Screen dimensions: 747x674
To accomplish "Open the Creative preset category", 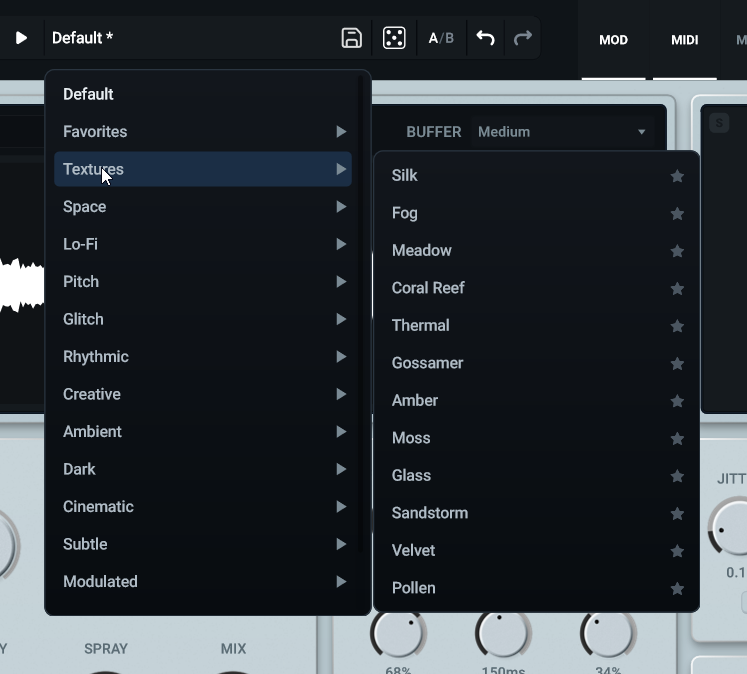I will (x=203, y=394).
